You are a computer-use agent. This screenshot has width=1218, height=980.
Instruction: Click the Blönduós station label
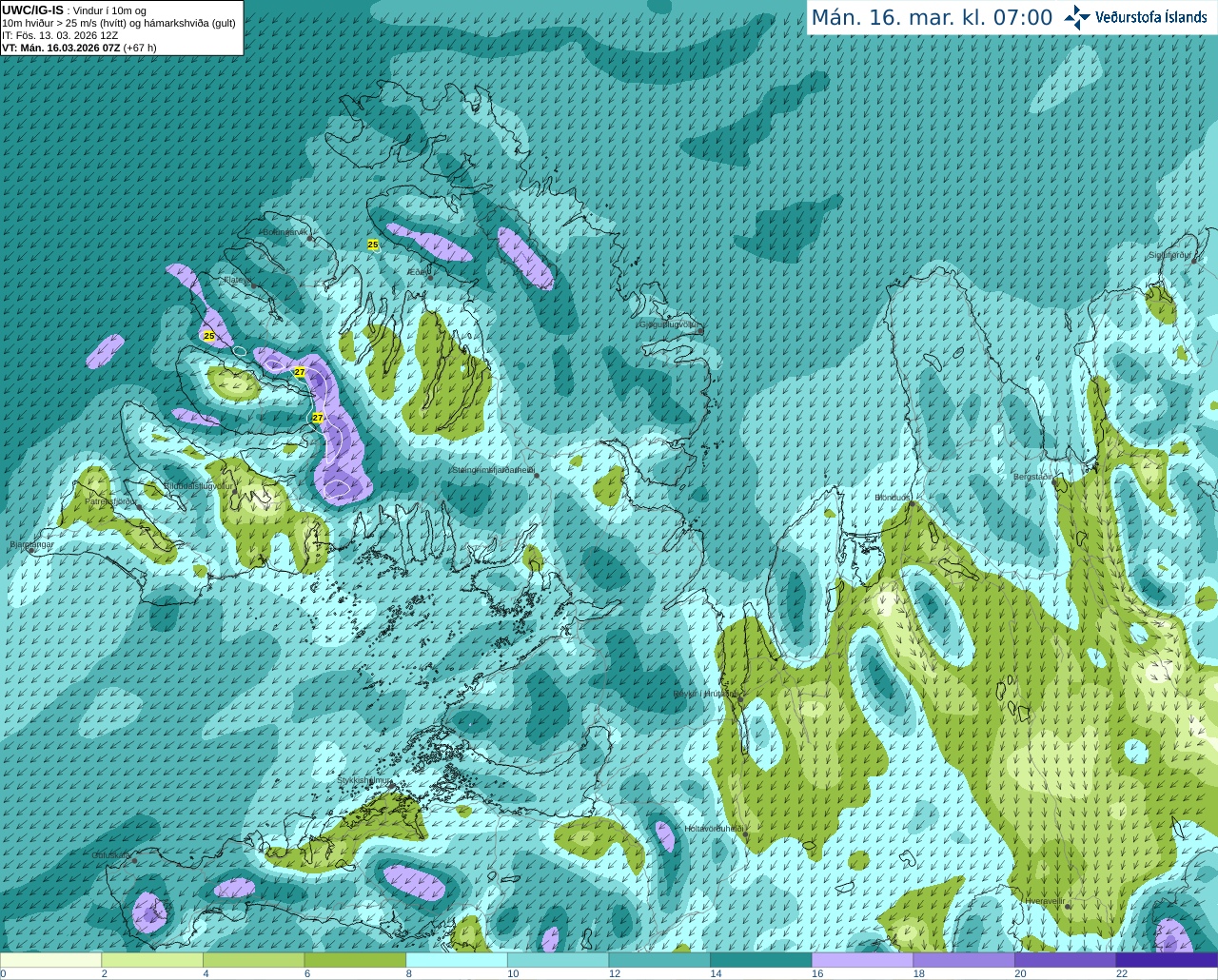[x=893, y=498]
